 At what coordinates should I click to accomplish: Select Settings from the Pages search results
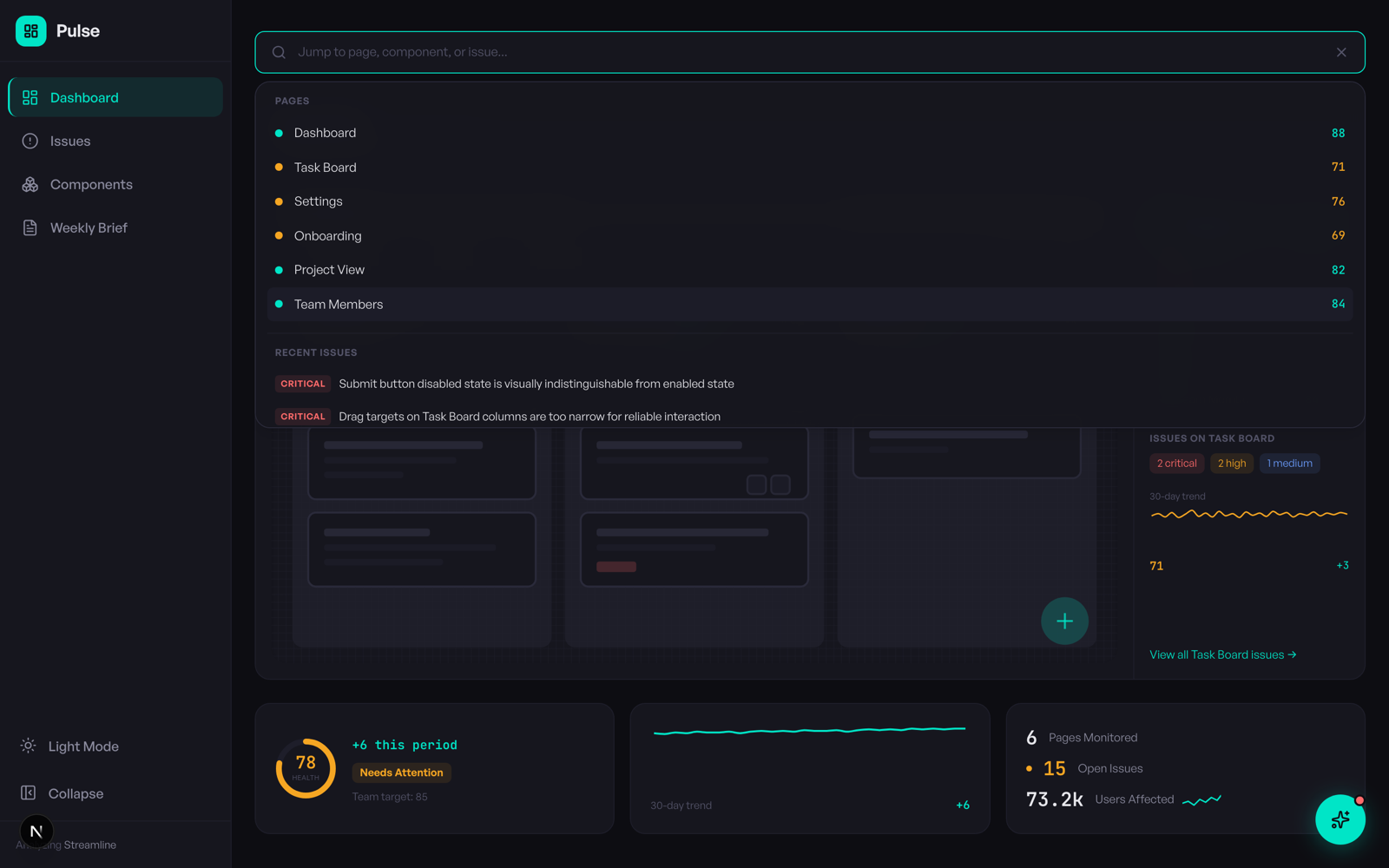point(319,201)
